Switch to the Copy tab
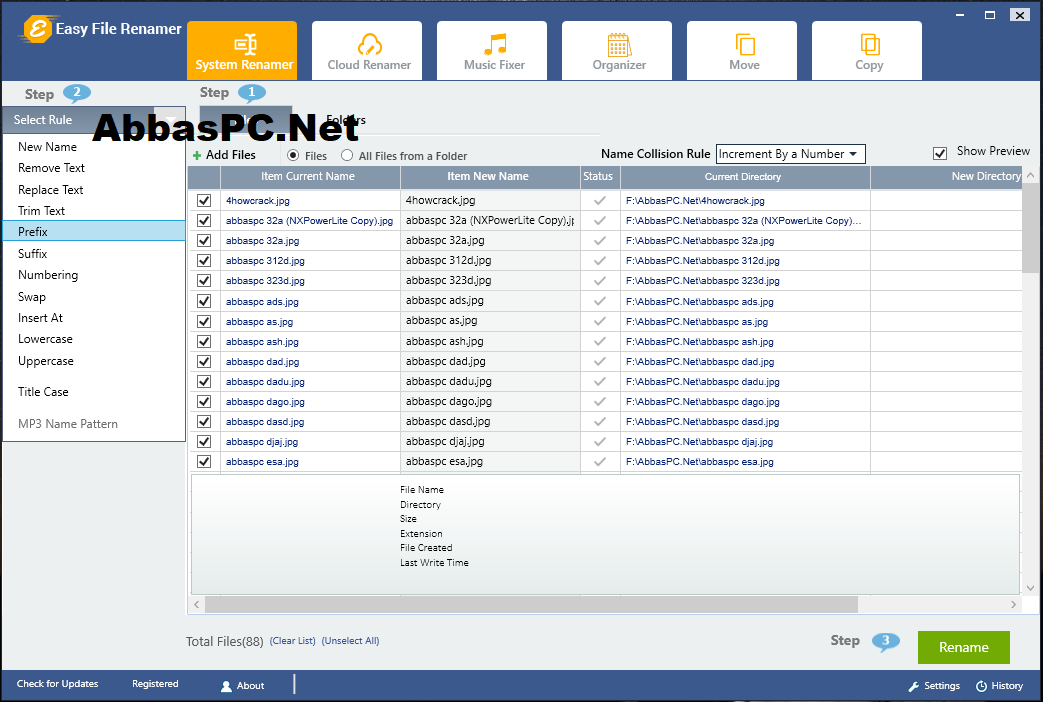Screen dimensions: 1043x702 click(x=867, y=51)
